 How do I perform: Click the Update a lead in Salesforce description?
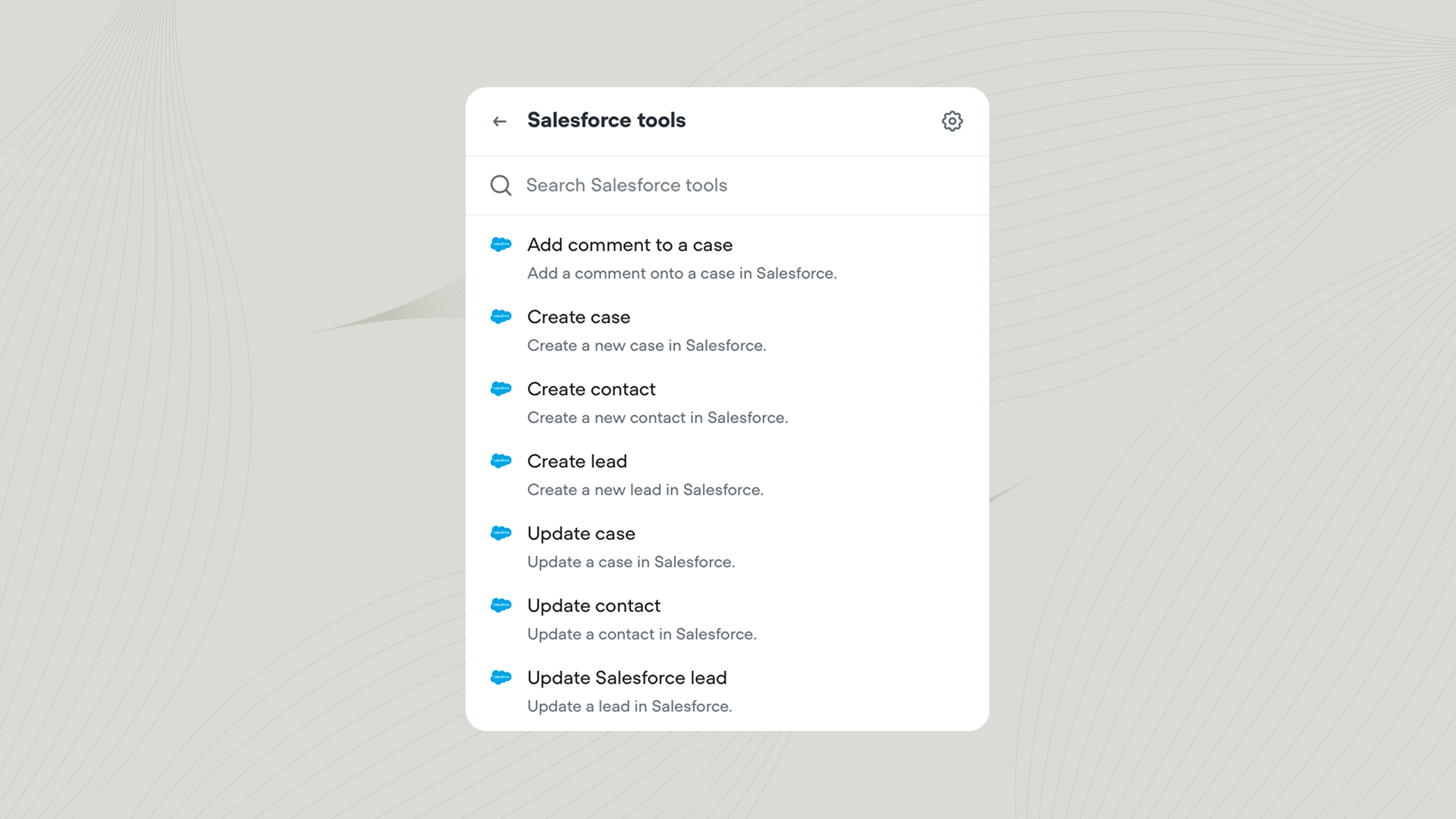coord(630,706)
